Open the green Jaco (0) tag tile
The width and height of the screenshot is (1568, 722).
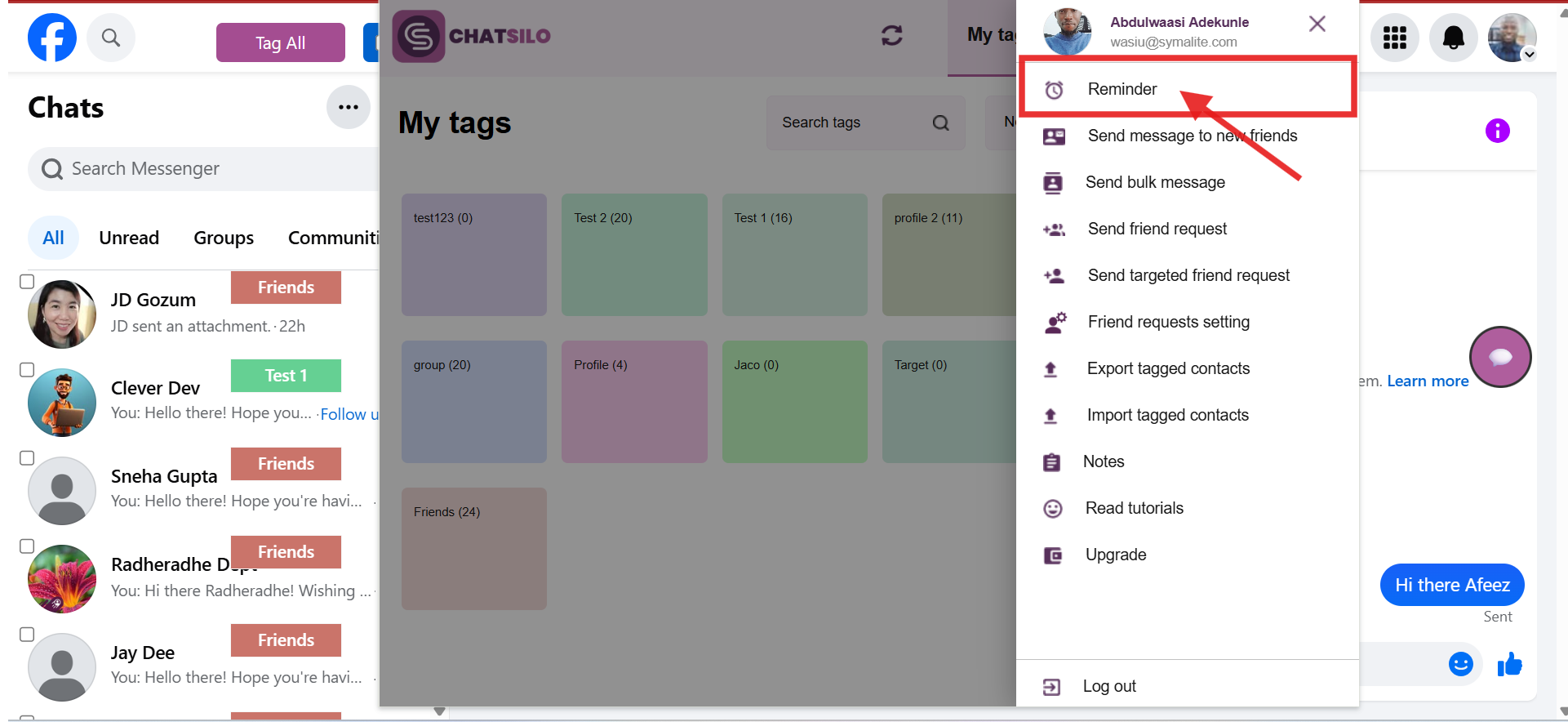(x=794, y=402)
